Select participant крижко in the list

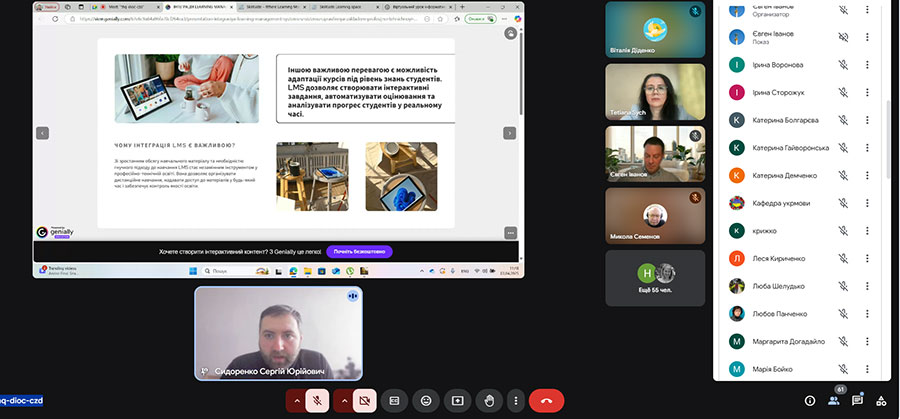click(801, 231)
